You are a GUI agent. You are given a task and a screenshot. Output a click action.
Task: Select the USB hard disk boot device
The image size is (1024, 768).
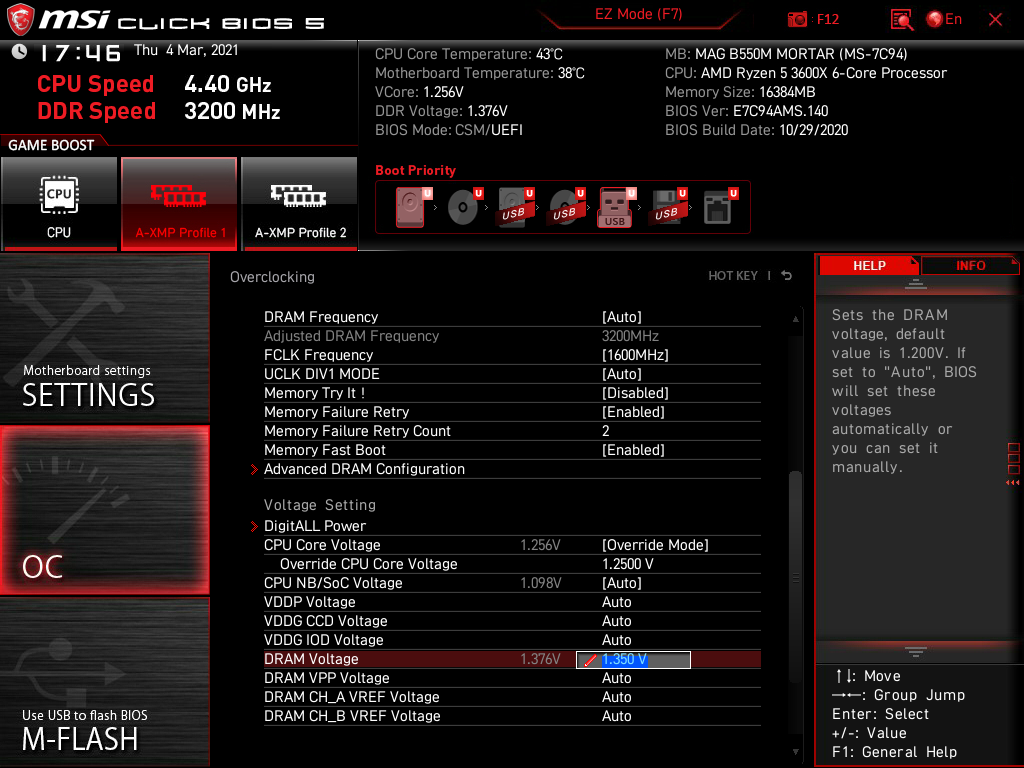(x=516, y=207)
